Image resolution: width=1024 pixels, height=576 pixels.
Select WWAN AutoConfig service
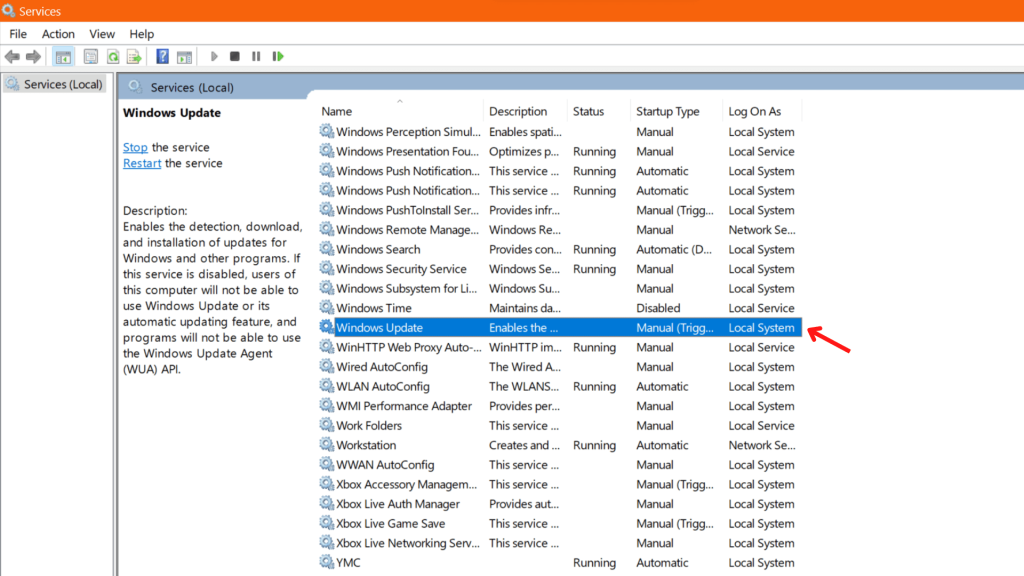point(385,465)
